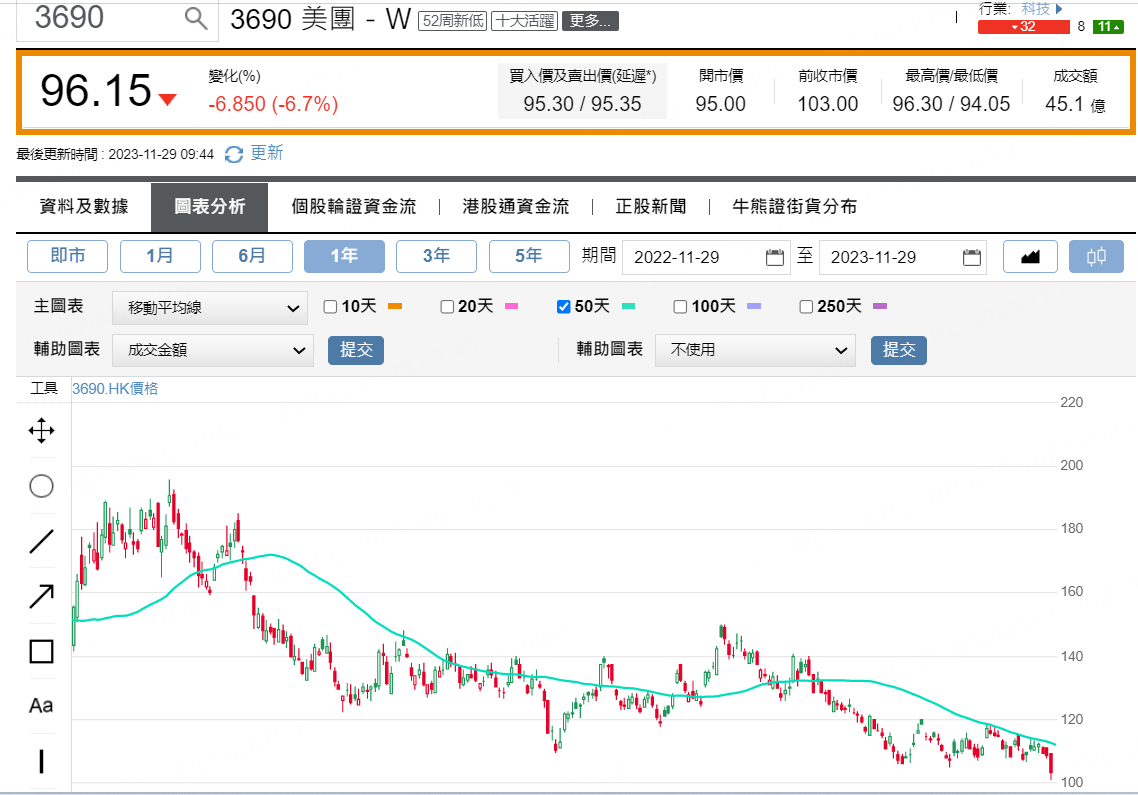Image resolution: width=1138 pixels, height=795 pixels.
Task: Uncheck the 50天 moving average checkbox
Action: pyautogui.click(x=563, y=306)
